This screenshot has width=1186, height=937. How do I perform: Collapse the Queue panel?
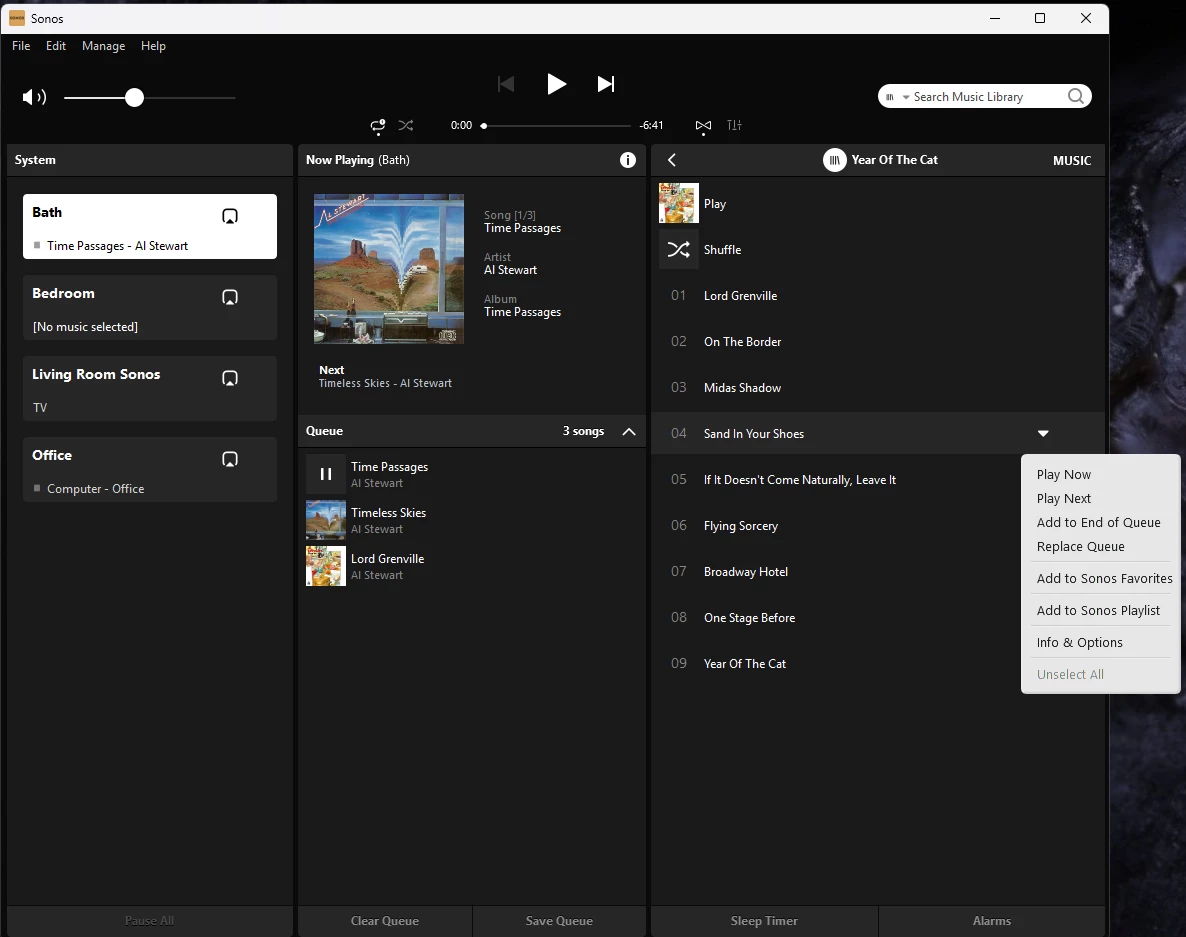[629, 432]
